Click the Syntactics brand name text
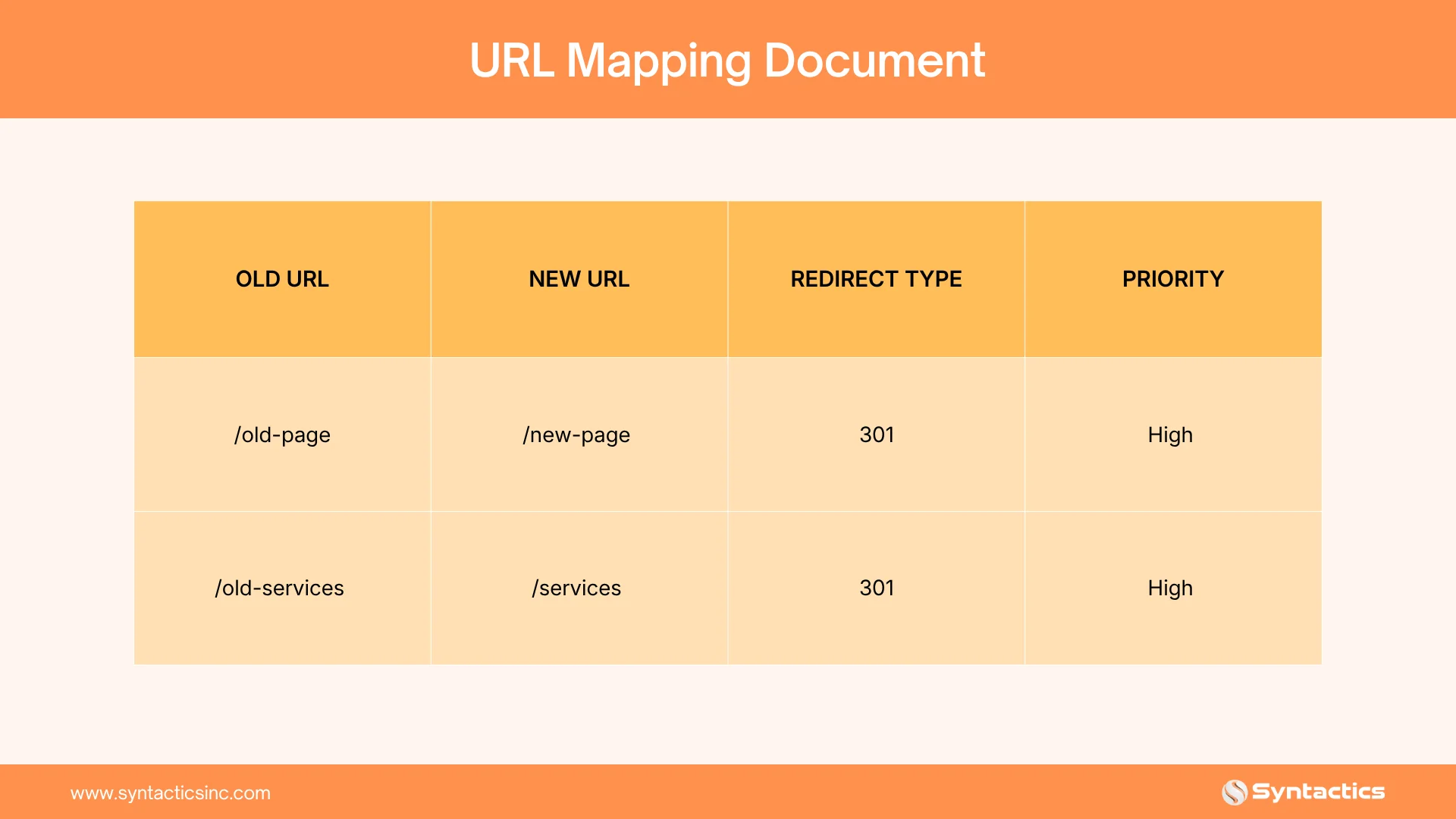The width and height of the screenshot is (1456, 819). point(1318,792)
